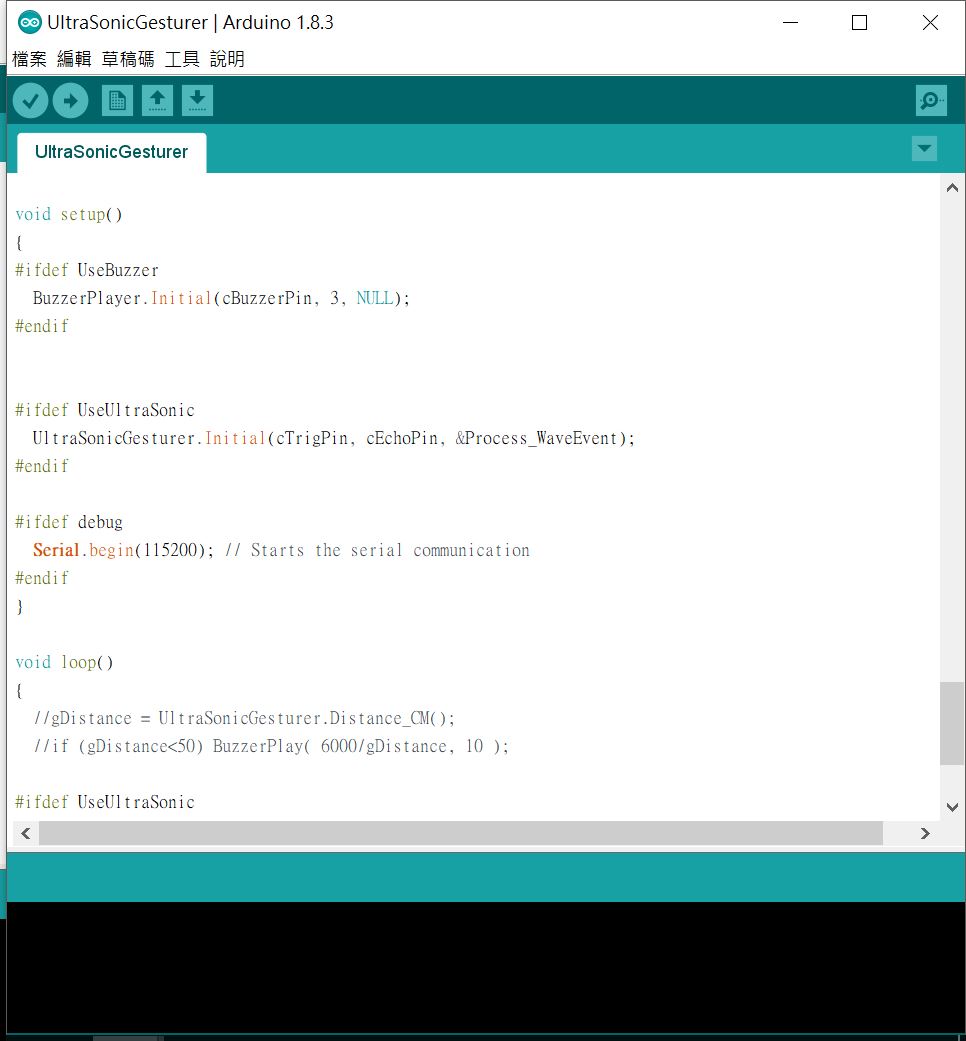Open the 說明 menu
This screenshot has width=966, height=1041.
pos(227,59)
